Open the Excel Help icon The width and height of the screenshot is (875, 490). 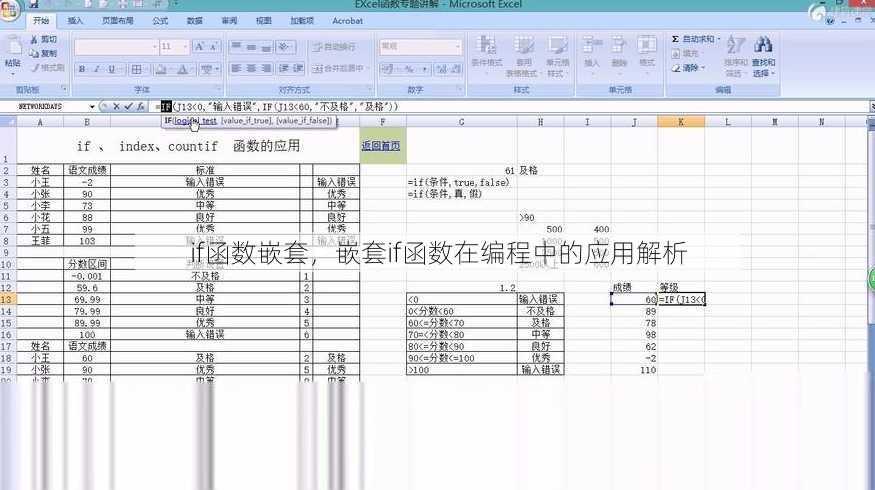click(830, 21)
